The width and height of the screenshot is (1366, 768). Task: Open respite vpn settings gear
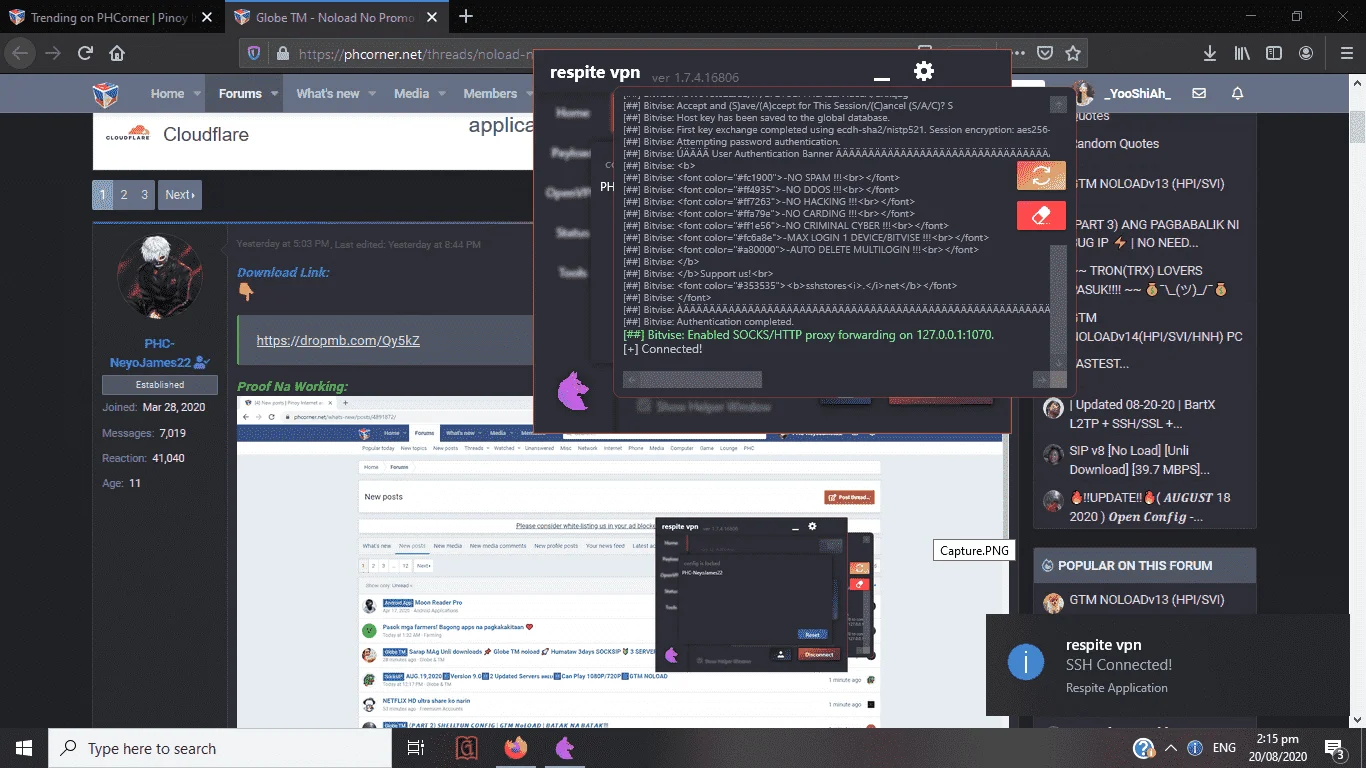pyautogui.click(x=924, y=71)
